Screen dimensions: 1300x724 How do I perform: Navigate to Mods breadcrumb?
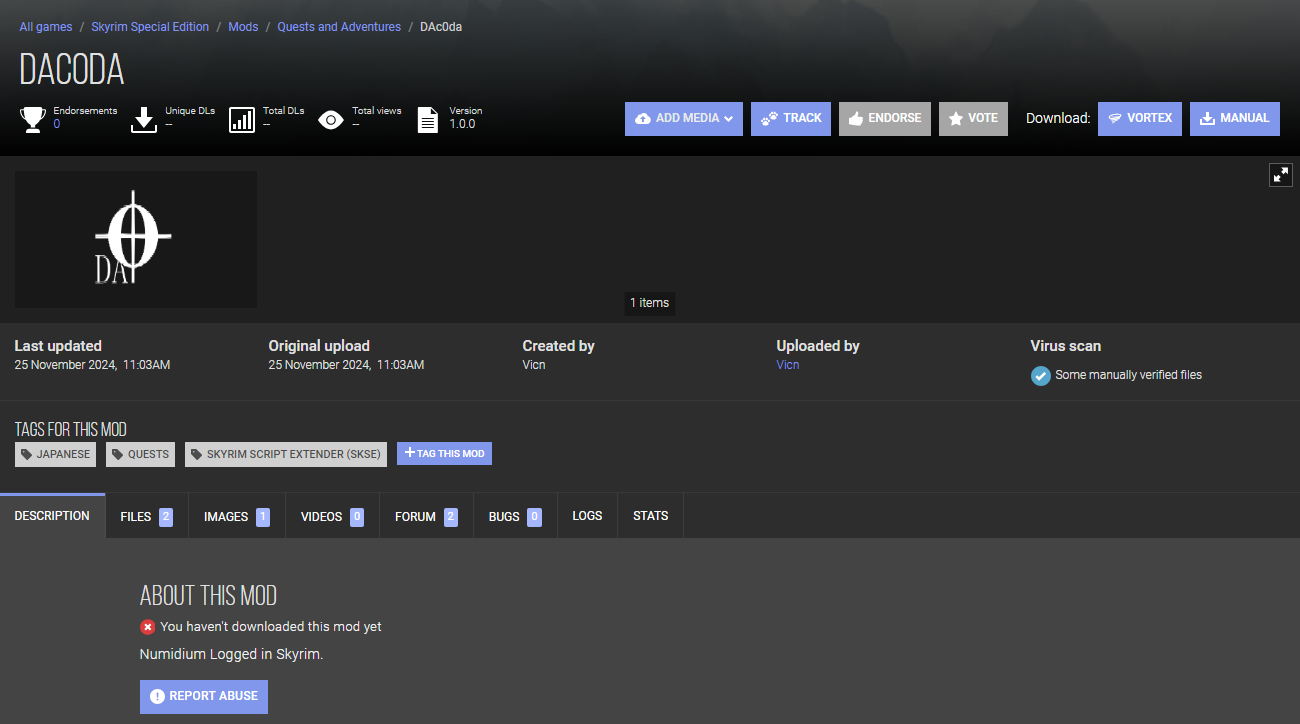point(243,27)
